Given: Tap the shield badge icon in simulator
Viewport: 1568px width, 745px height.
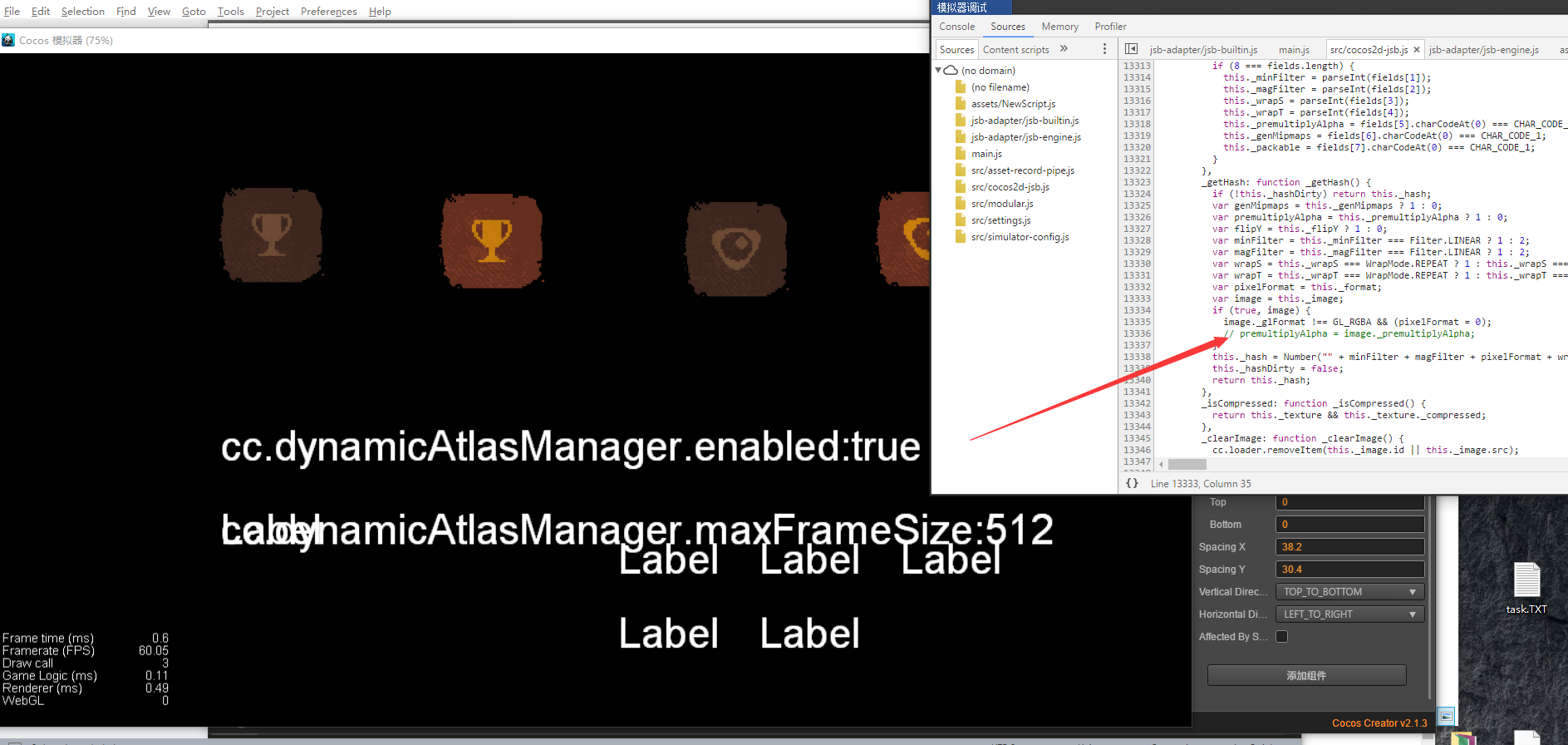Looking at the screenshot, I should [x=736, y=248].
